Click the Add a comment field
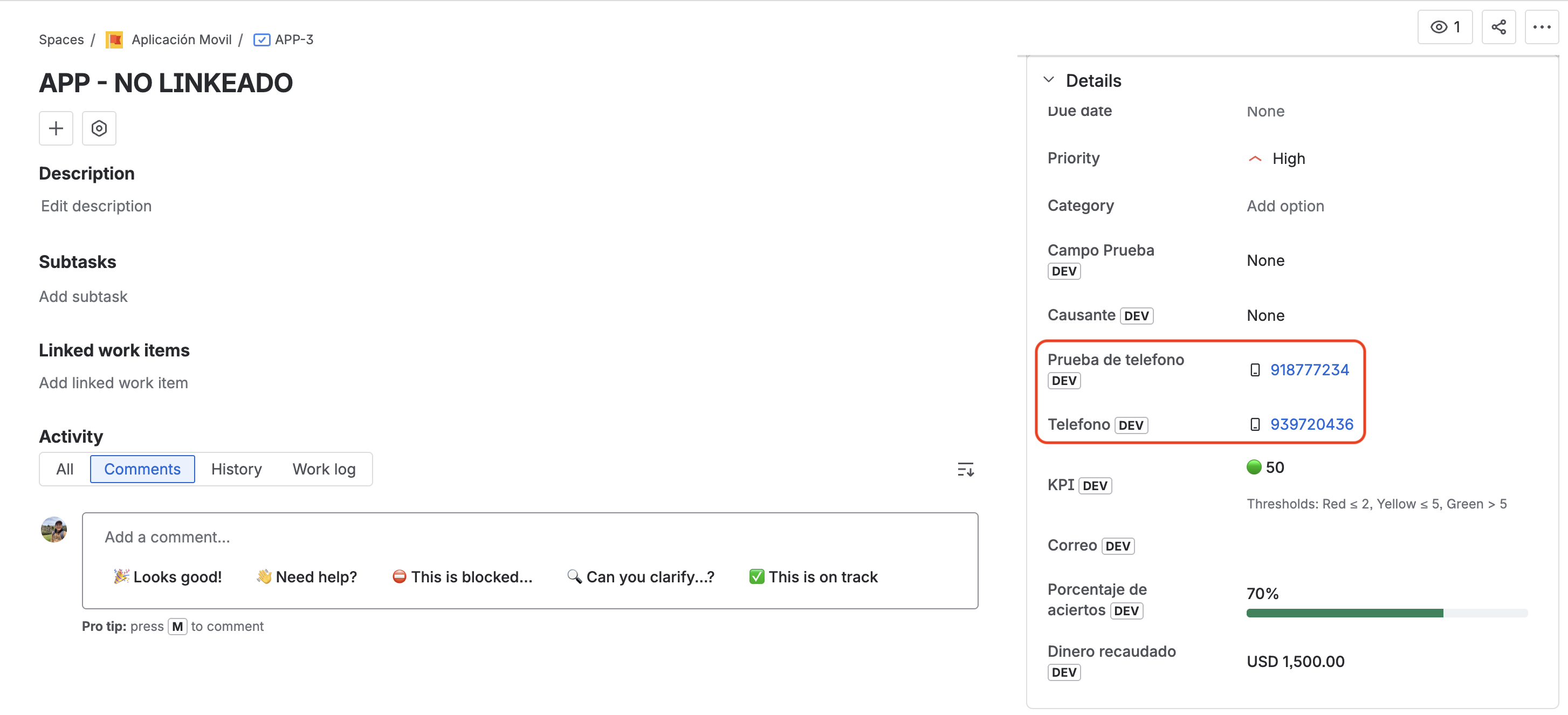1568x715 pixels. (529, 537)
